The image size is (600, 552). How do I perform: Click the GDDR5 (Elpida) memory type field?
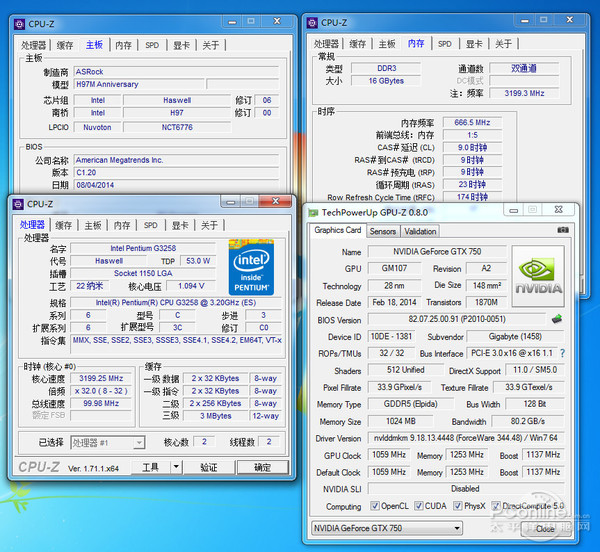410,404
